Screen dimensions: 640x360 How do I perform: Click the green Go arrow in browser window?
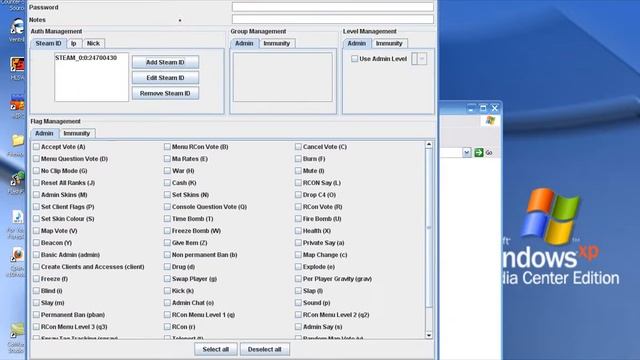(478, 153)
